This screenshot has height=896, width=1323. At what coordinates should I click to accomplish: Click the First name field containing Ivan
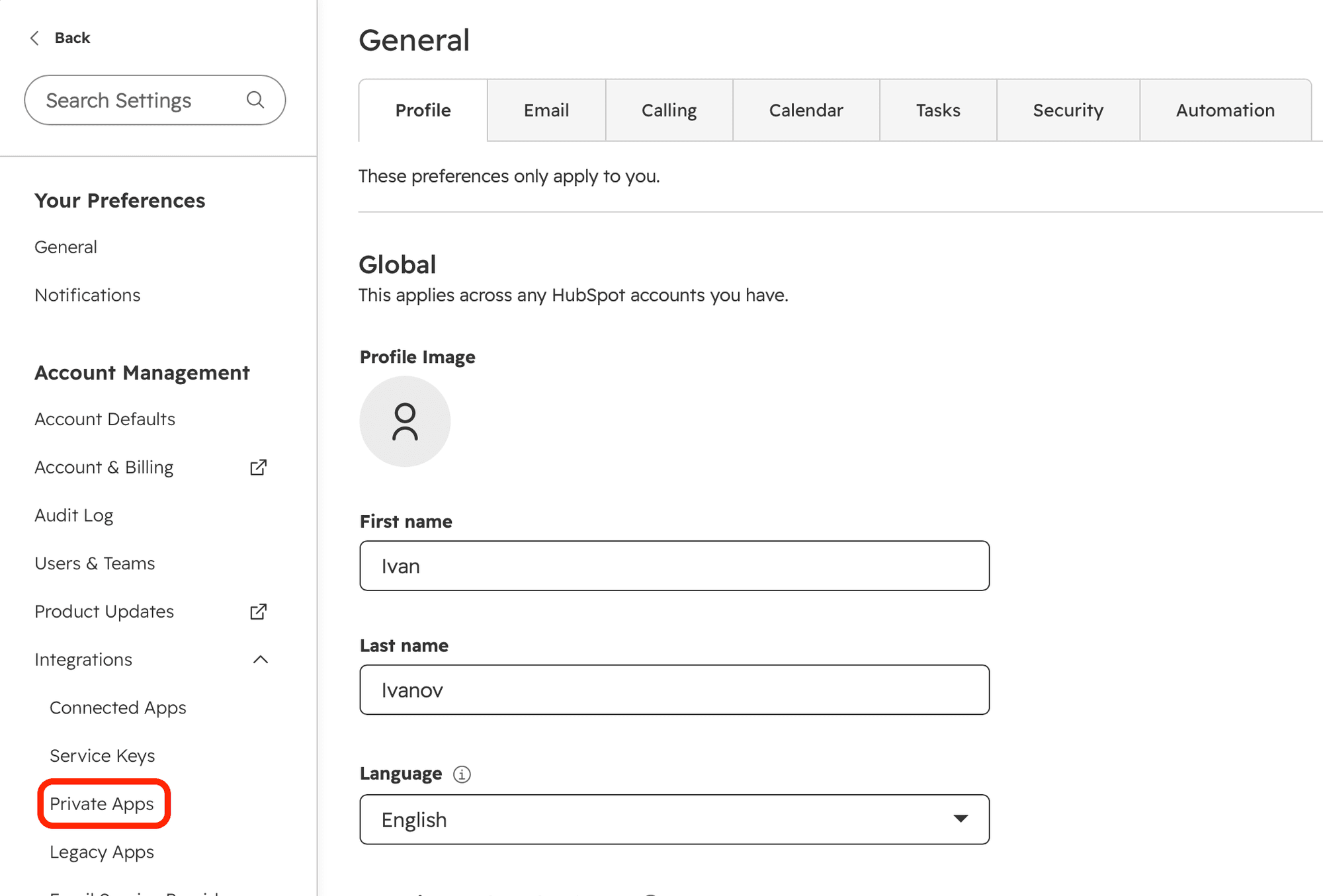pyautogui.click(x=675, y=566)
